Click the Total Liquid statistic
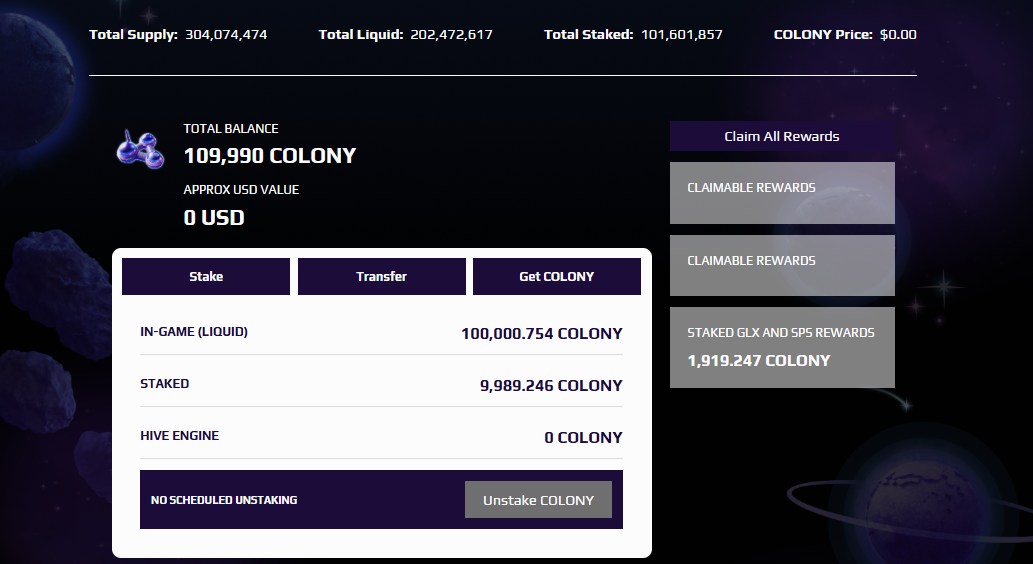 (406, 34)
